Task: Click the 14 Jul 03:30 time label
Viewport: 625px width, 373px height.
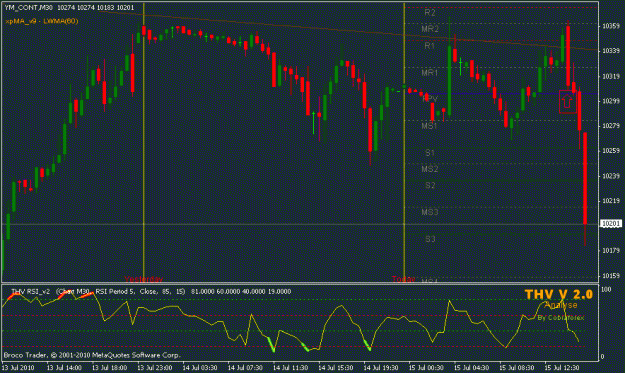Action: click(200, 367)
